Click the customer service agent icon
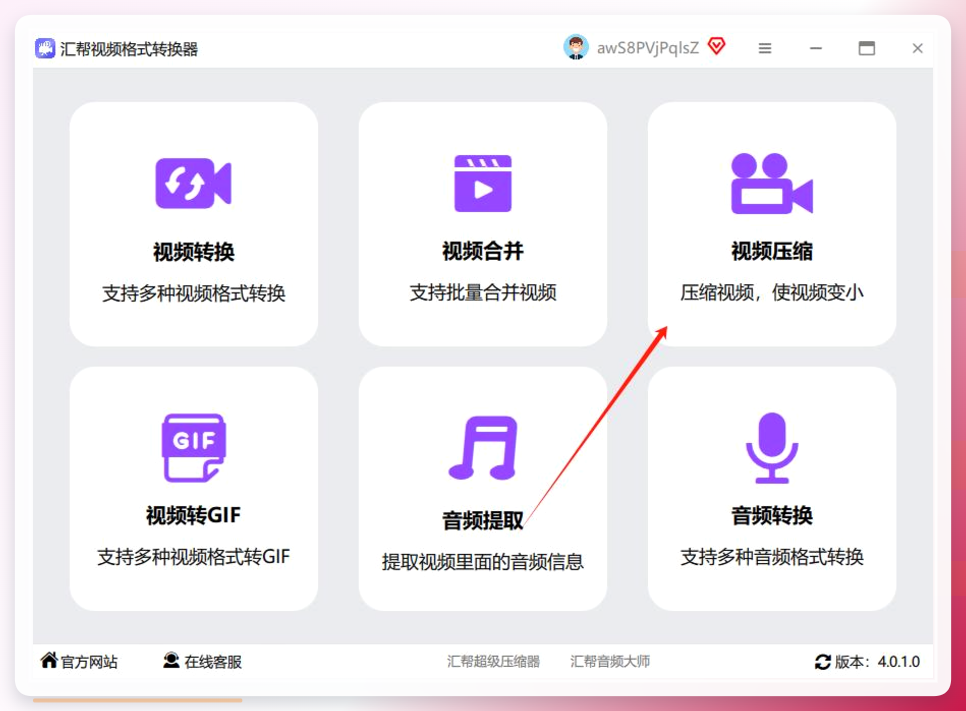Viewport: 966px width, 711px height. [x=171, y=660]
